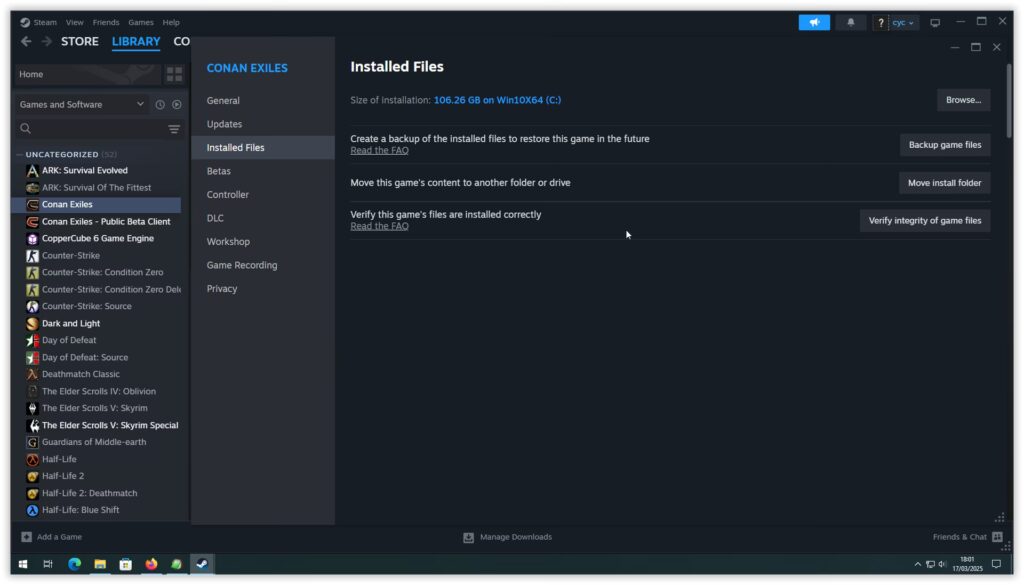Click the ready-to-play filter icon
1024x585 pixels.
click(x=177, y=104)
